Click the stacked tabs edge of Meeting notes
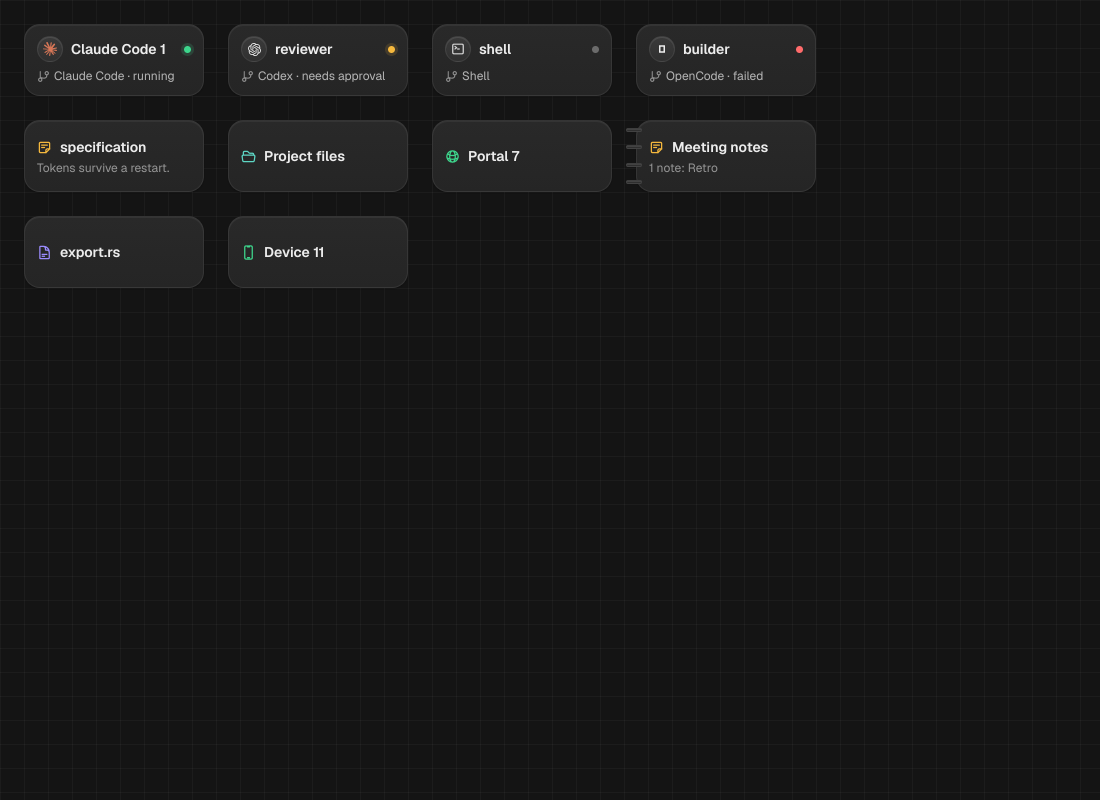The image size is (1100, 800). pos(633,156)
